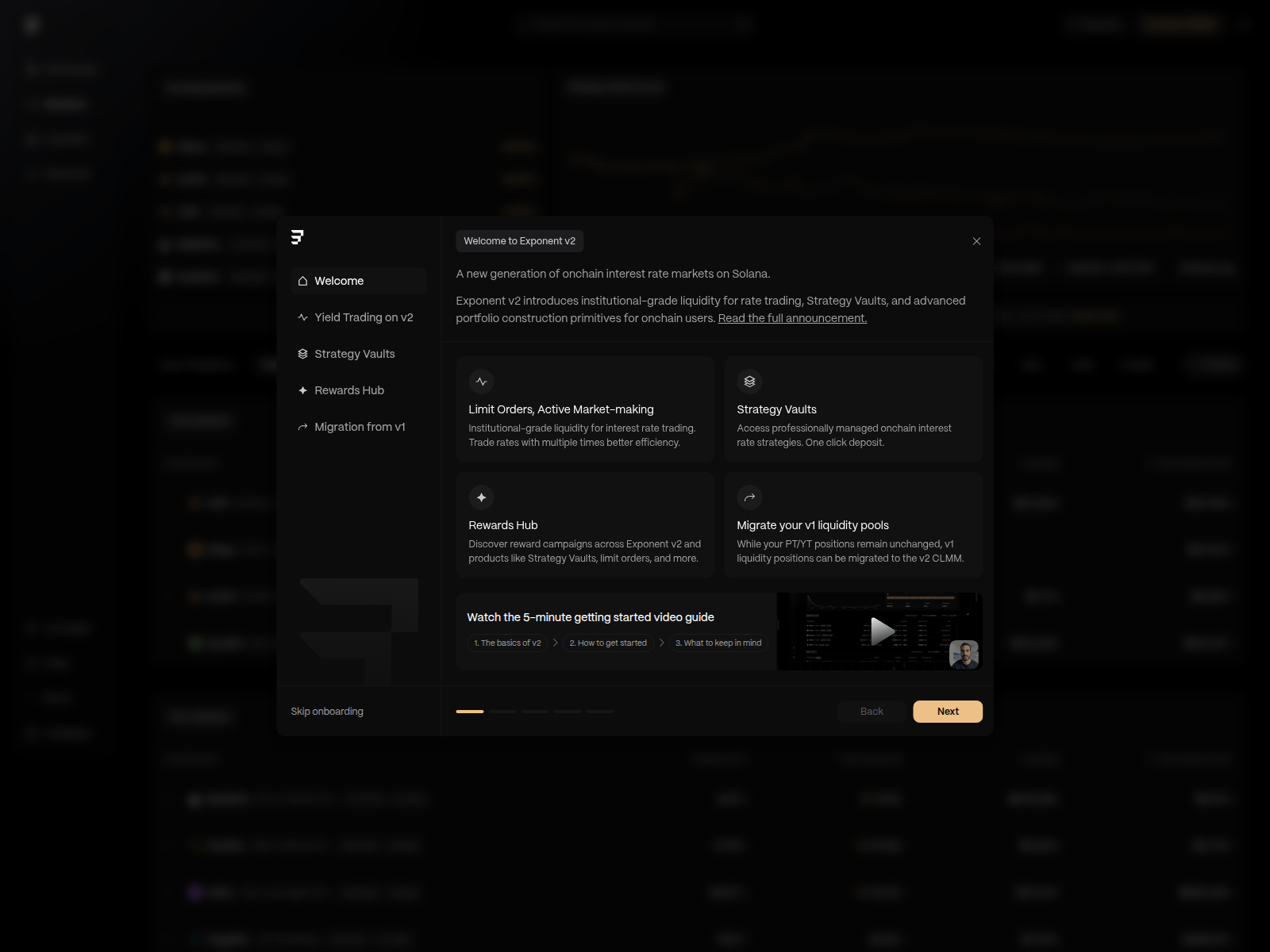Click the home icon beside Welcome

pos(302,281)
